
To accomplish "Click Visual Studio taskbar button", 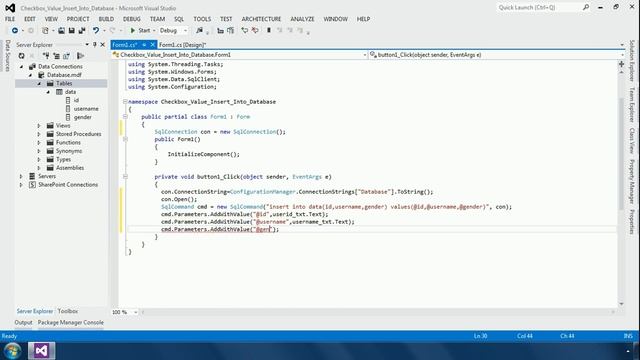I will tap(41, 351).
